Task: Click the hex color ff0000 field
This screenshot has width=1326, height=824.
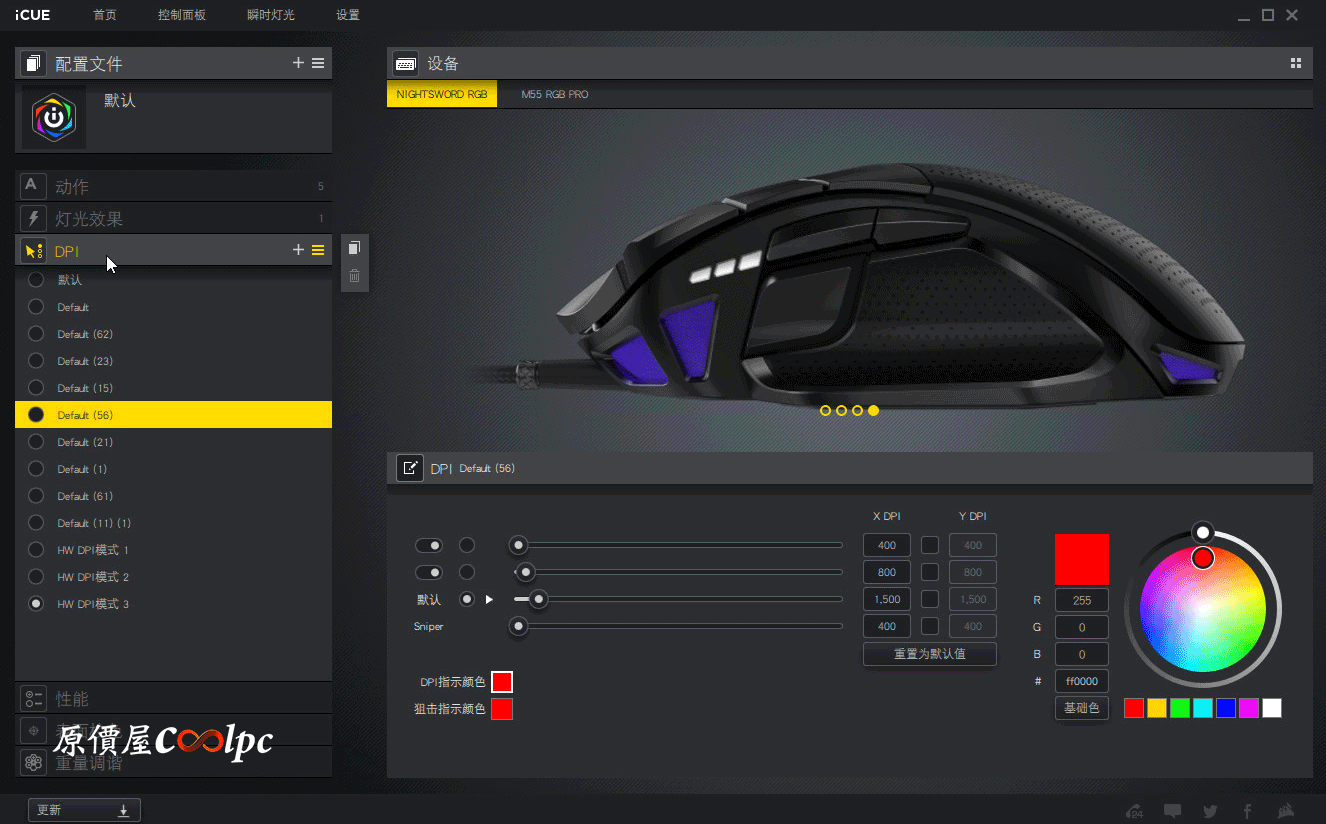Action: [1082, 681]
